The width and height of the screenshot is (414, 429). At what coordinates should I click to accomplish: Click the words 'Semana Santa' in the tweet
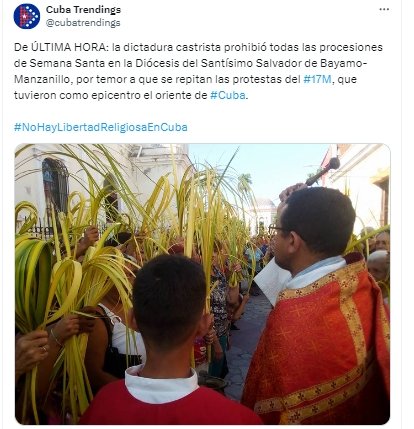[59, 63]
